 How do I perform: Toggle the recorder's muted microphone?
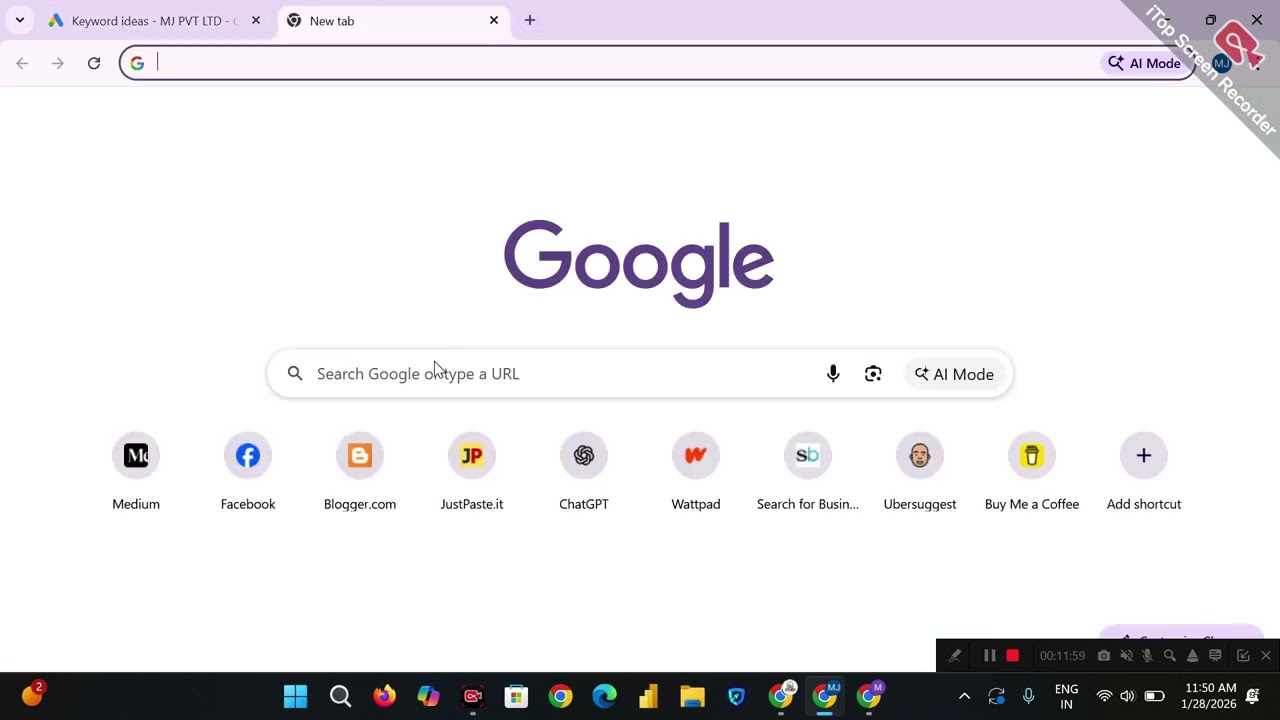point(1147,656)
